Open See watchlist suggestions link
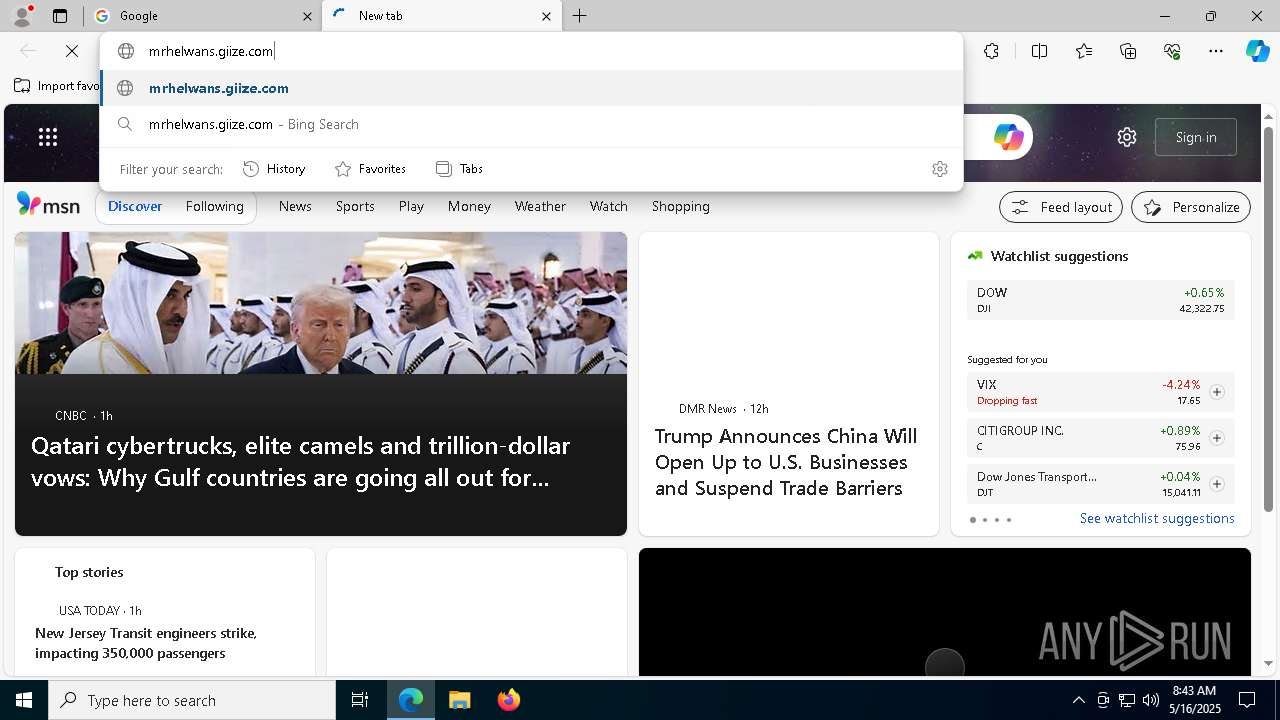The height and width of the screenshot is (720, 1280). click(x=1157, y=518)
